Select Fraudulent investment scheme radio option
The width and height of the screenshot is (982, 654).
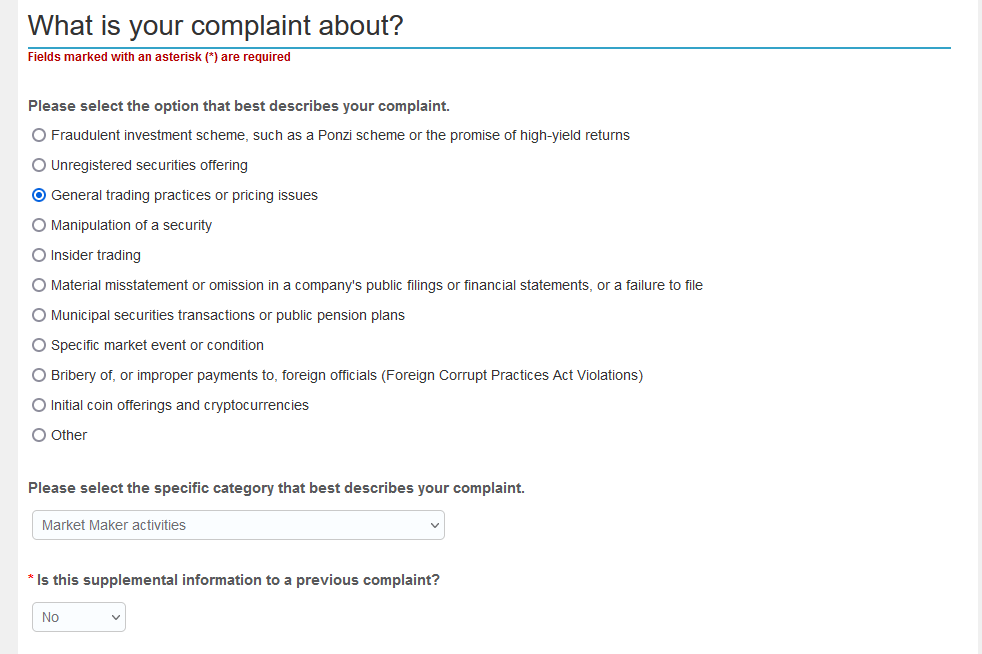pos(39,135)
